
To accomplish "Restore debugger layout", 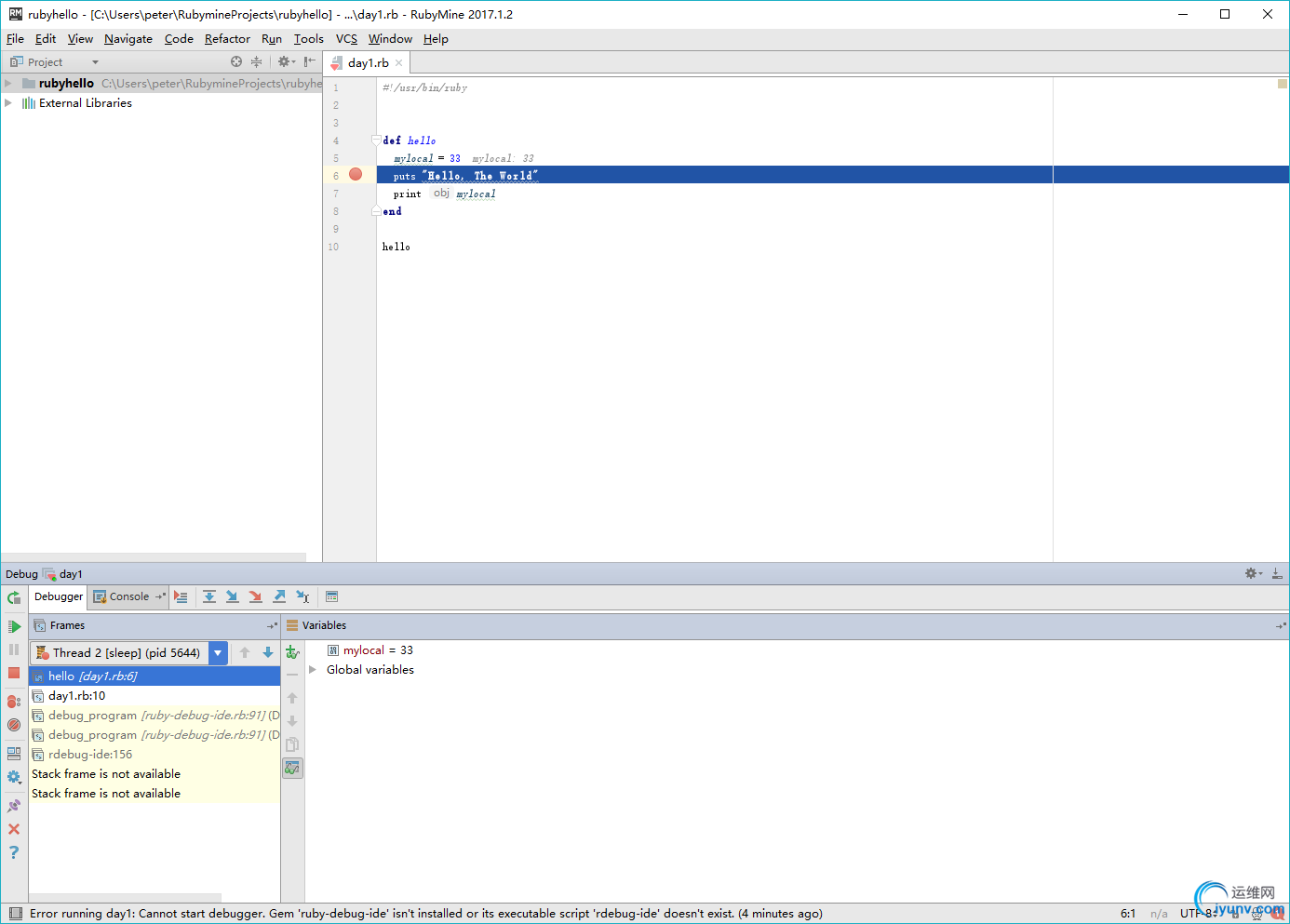I will [14, 754].
